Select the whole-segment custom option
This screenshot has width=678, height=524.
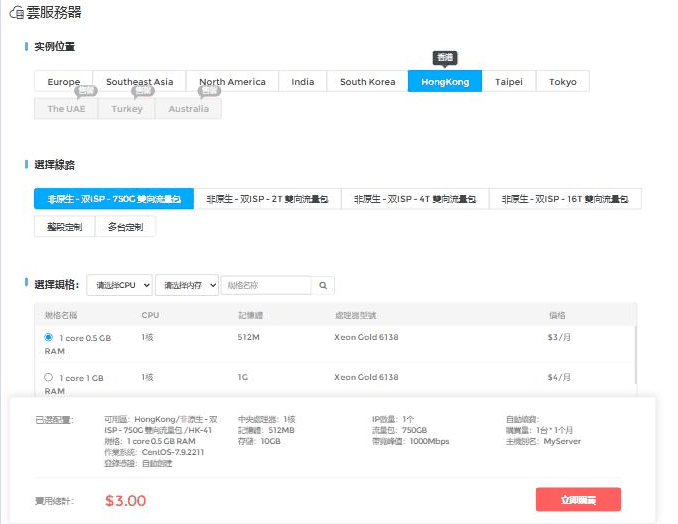[x=64, y=227]
